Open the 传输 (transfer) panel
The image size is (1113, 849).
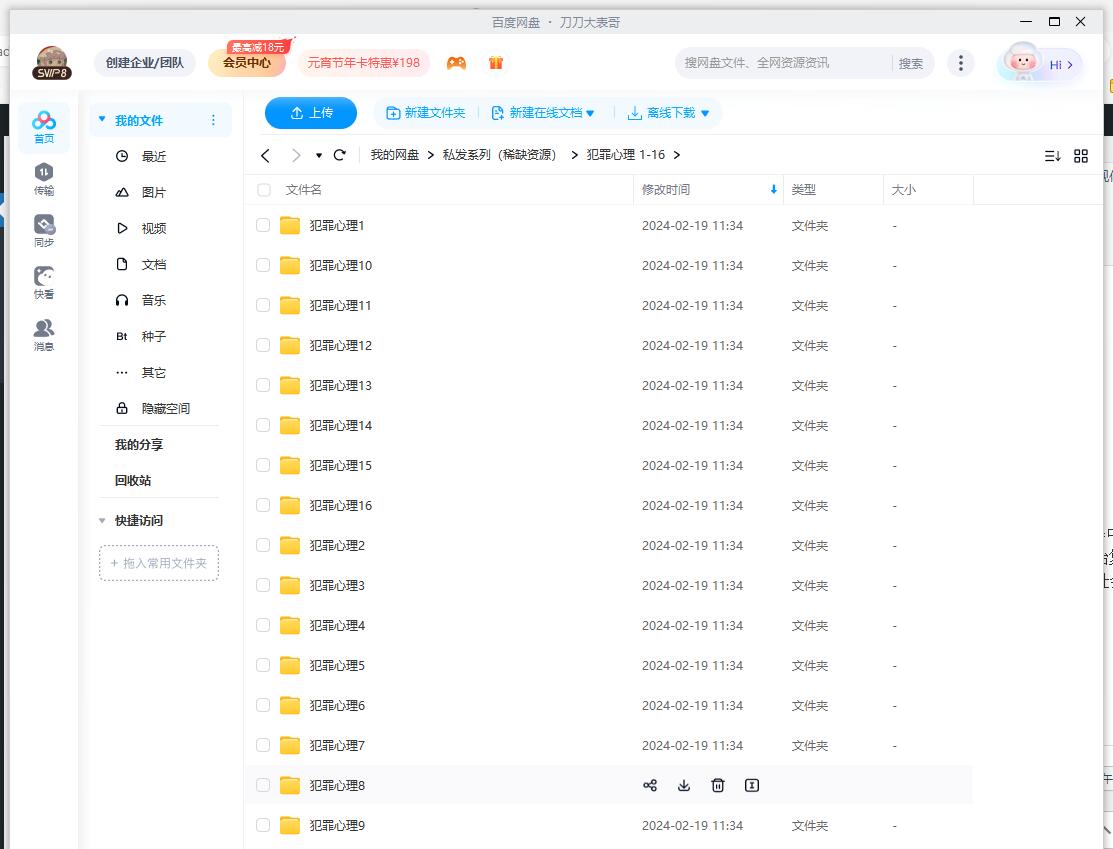[43, 180]
